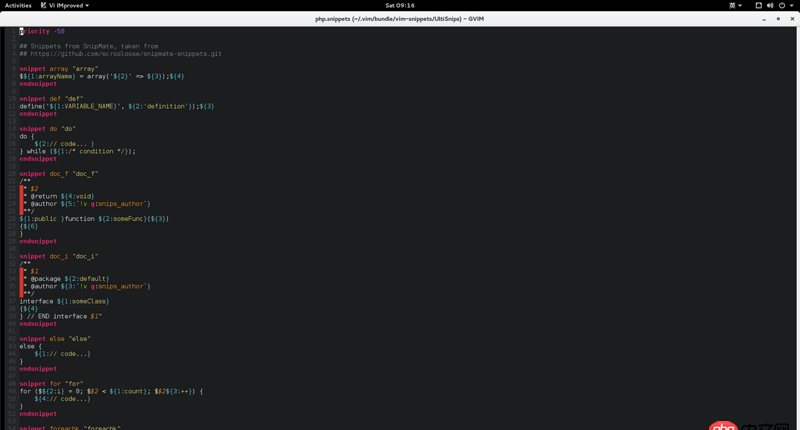Click the php.snippets GVIM window title
This screenshot has height=430, width=800.
(x=399, y=19)
